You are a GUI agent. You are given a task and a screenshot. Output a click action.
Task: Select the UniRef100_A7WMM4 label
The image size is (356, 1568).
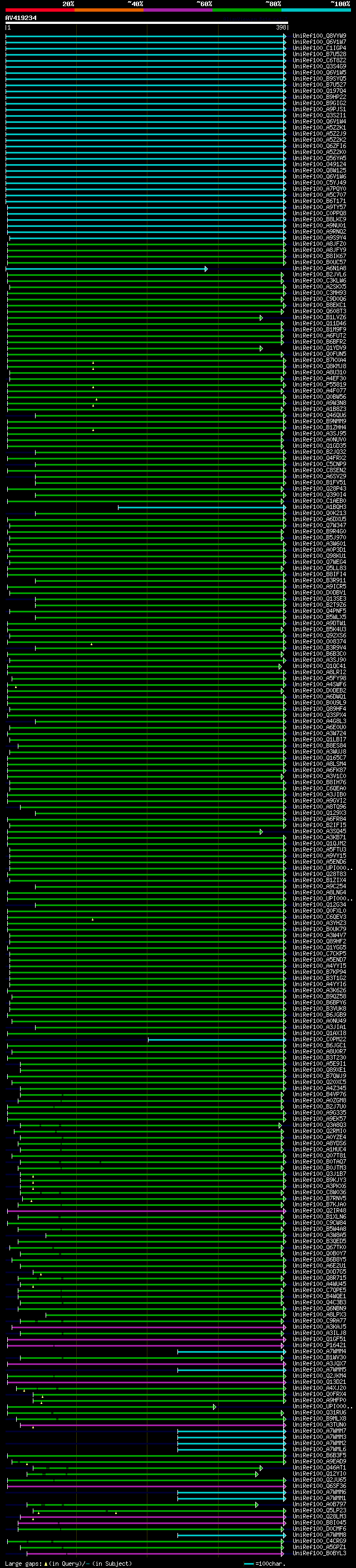[319, 1351]
